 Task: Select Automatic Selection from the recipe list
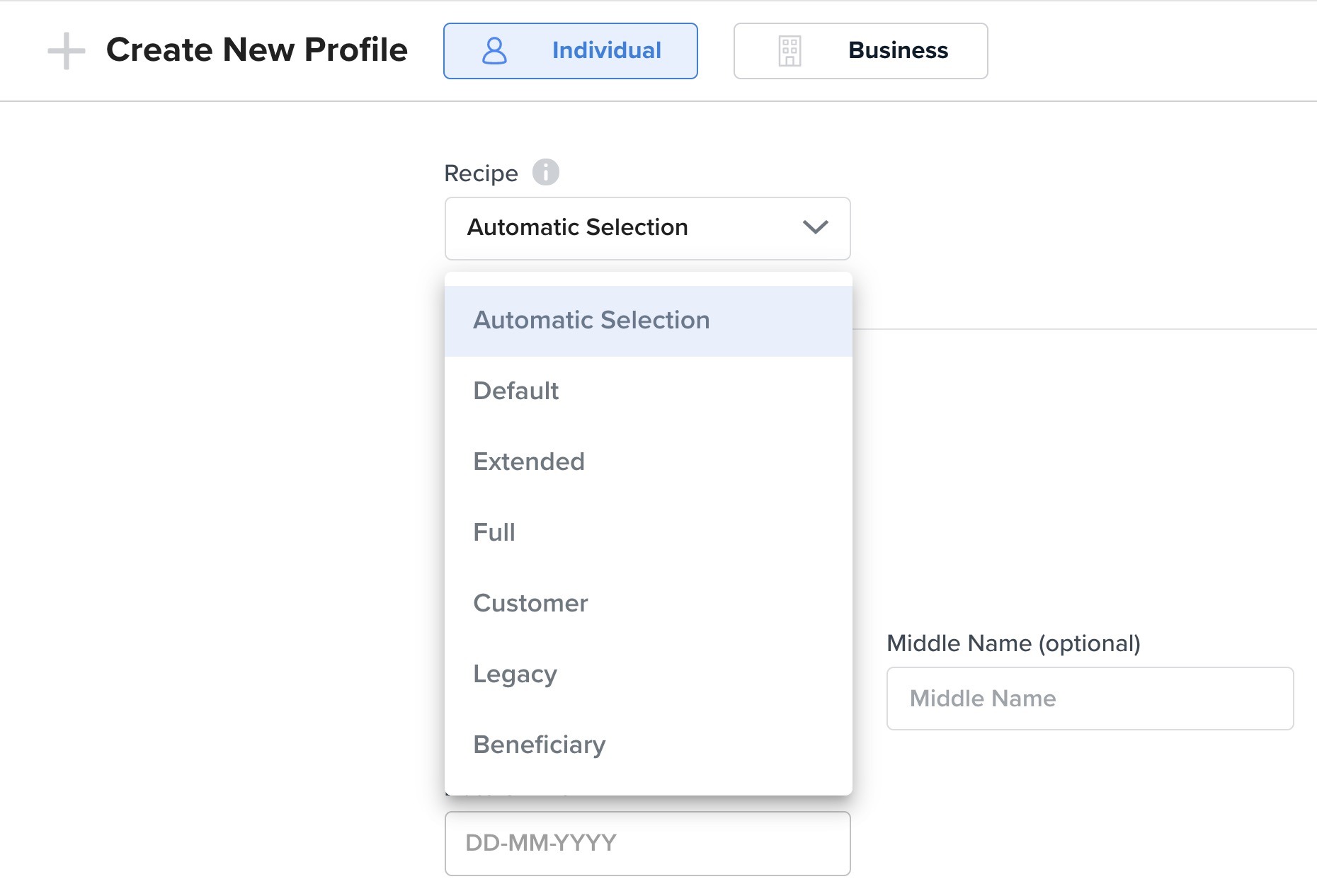click(x=591, y=321)
